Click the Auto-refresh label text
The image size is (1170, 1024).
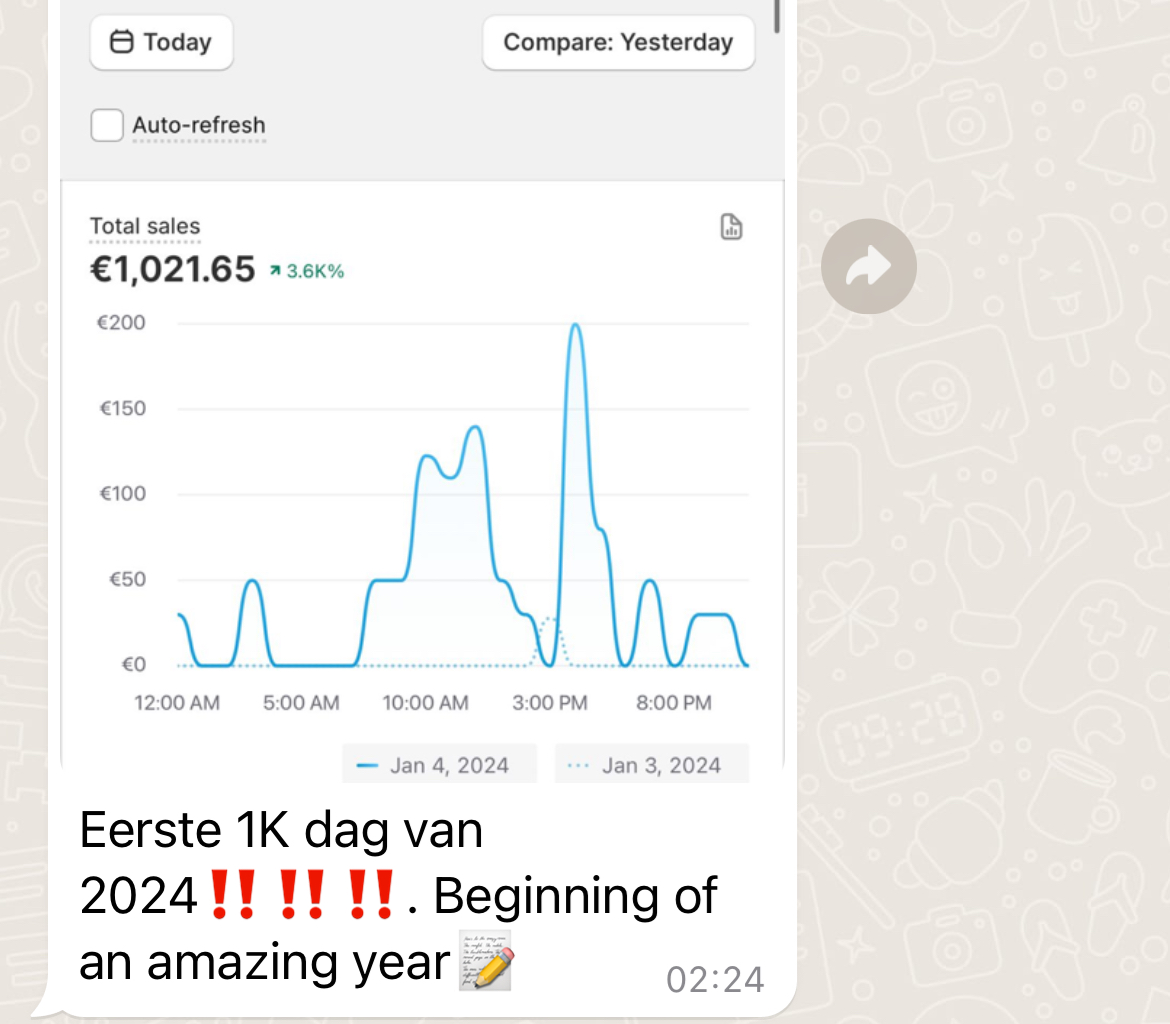[198, 125]
